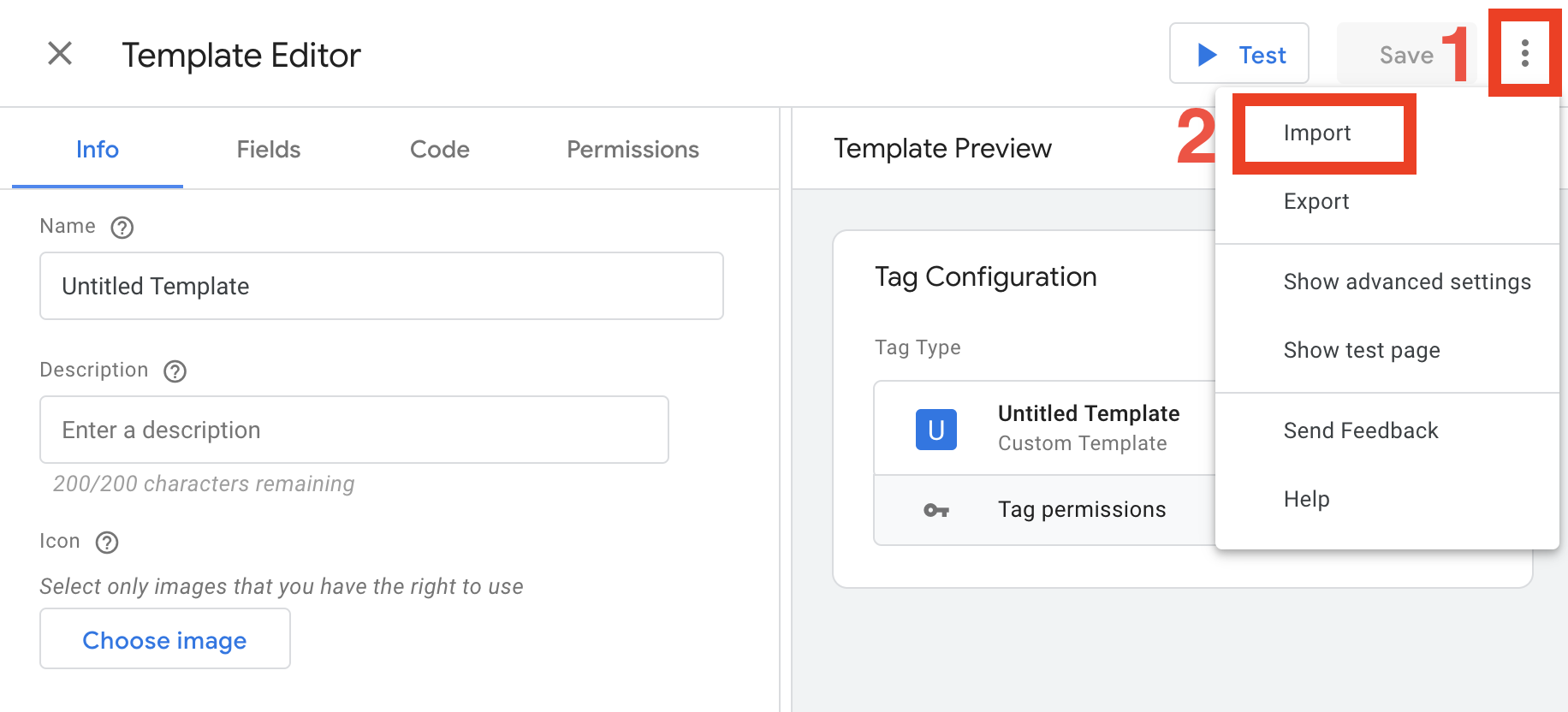
Task: Click the help icon beside Icon label
Action: coord(107,543)
